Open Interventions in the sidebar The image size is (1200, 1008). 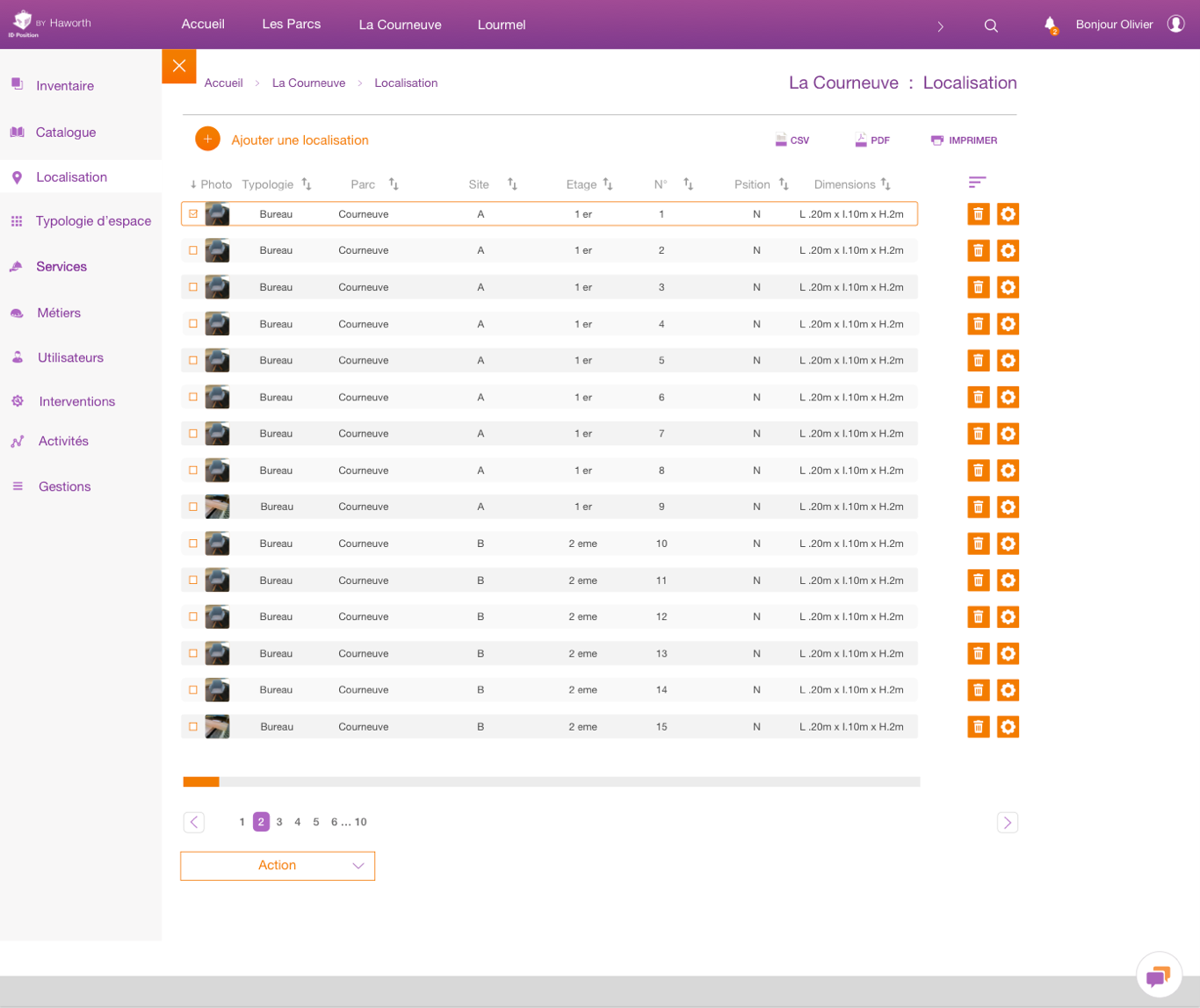(76, 401)
